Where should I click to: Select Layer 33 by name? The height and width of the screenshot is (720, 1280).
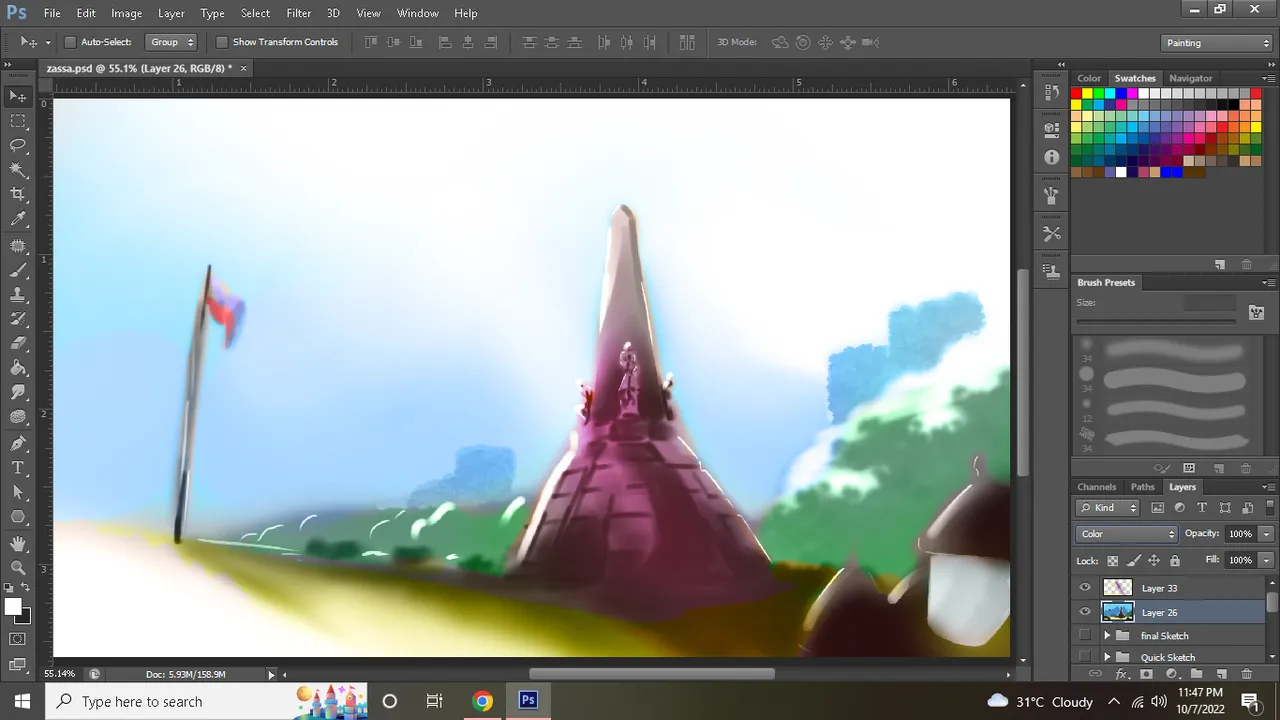1160,588
